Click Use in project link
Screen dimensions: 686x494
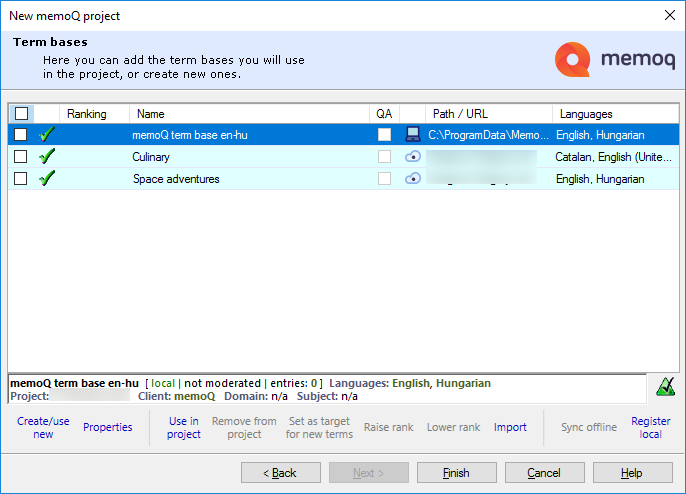click(x=183, y=428)
